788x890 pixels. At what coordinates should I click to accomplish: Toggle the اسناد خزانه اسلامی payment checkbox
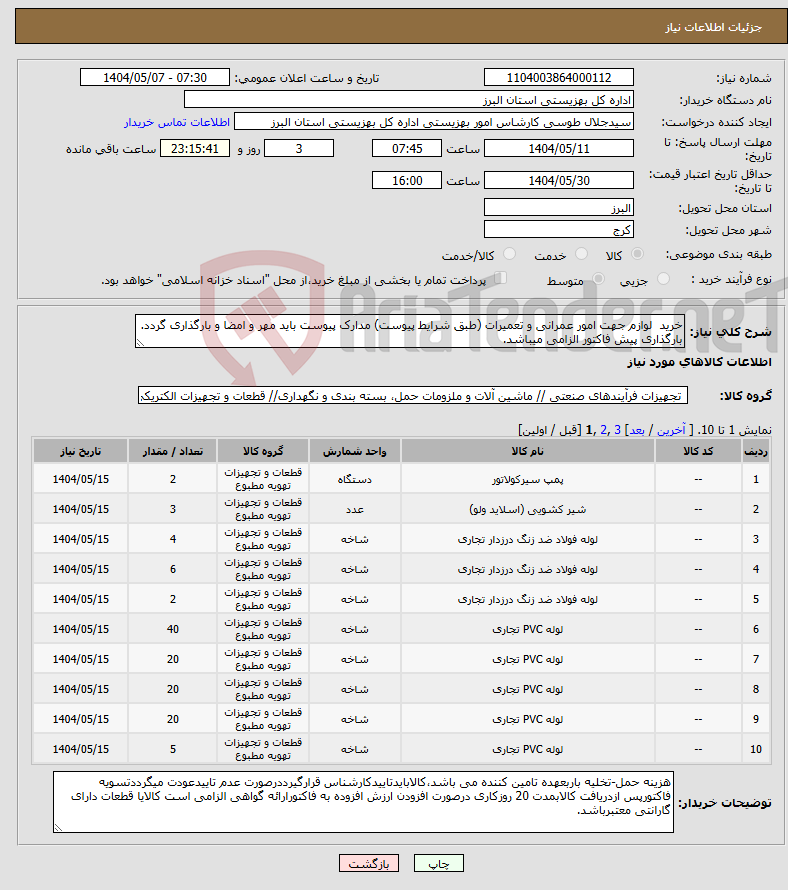pyautogui.click(x=500, y=278)
